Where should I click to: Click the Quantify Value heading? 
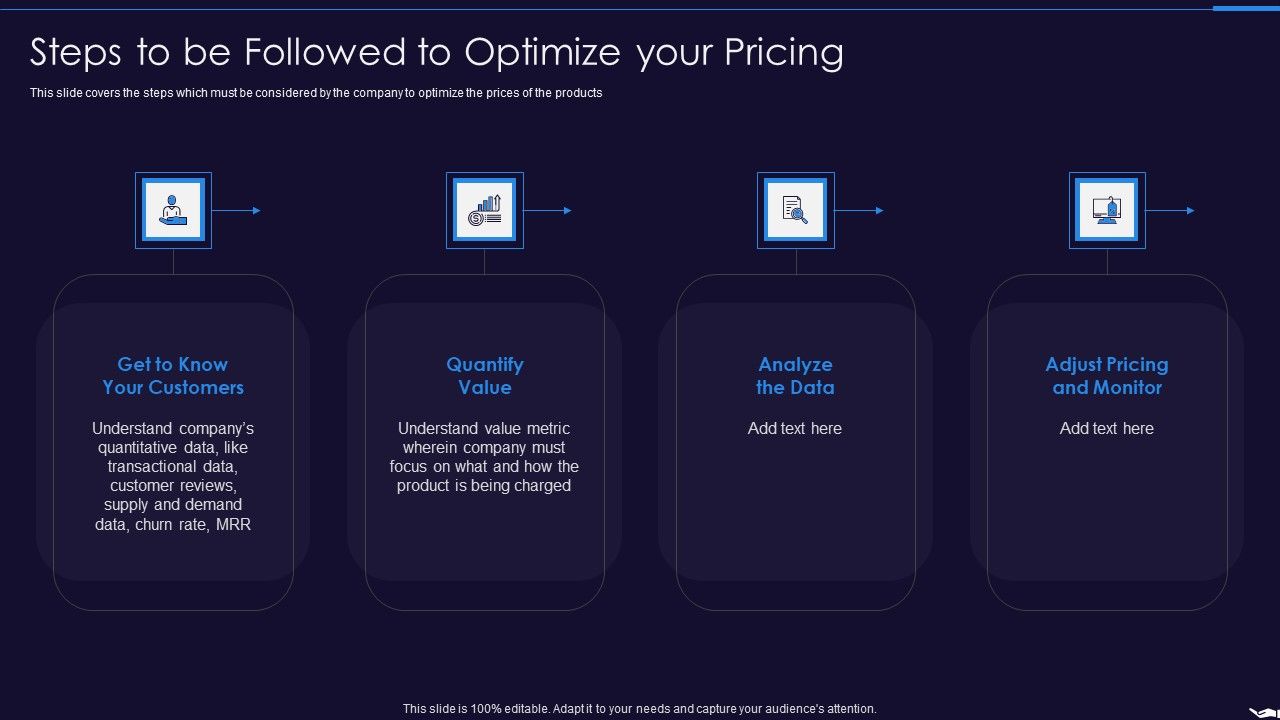[x=485, y=376]
